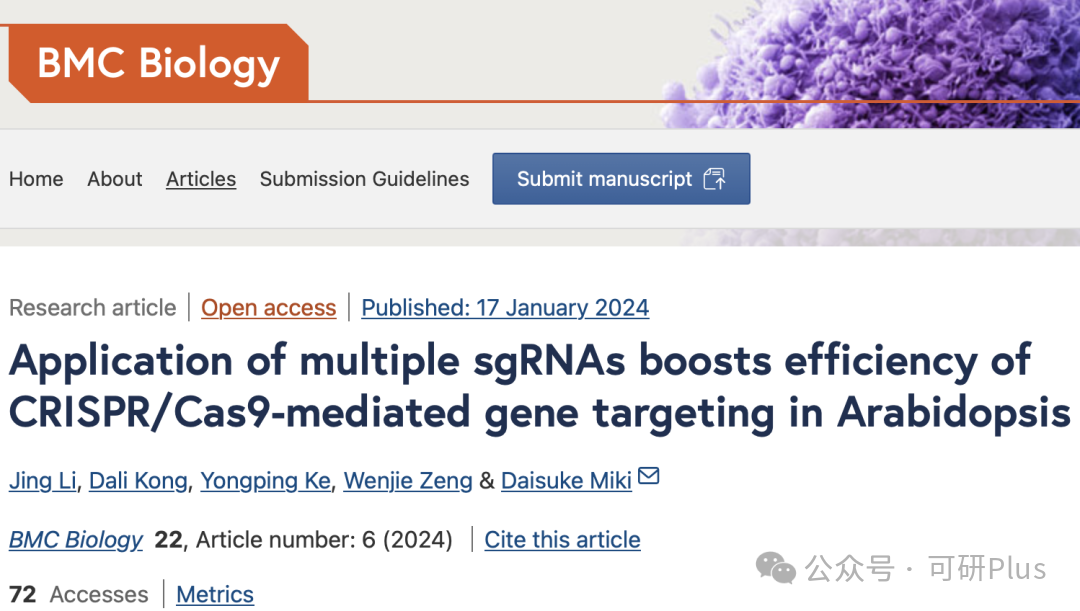The image size is (1080, 611).
Task: Open the About menu item
Action: [115, 179]
